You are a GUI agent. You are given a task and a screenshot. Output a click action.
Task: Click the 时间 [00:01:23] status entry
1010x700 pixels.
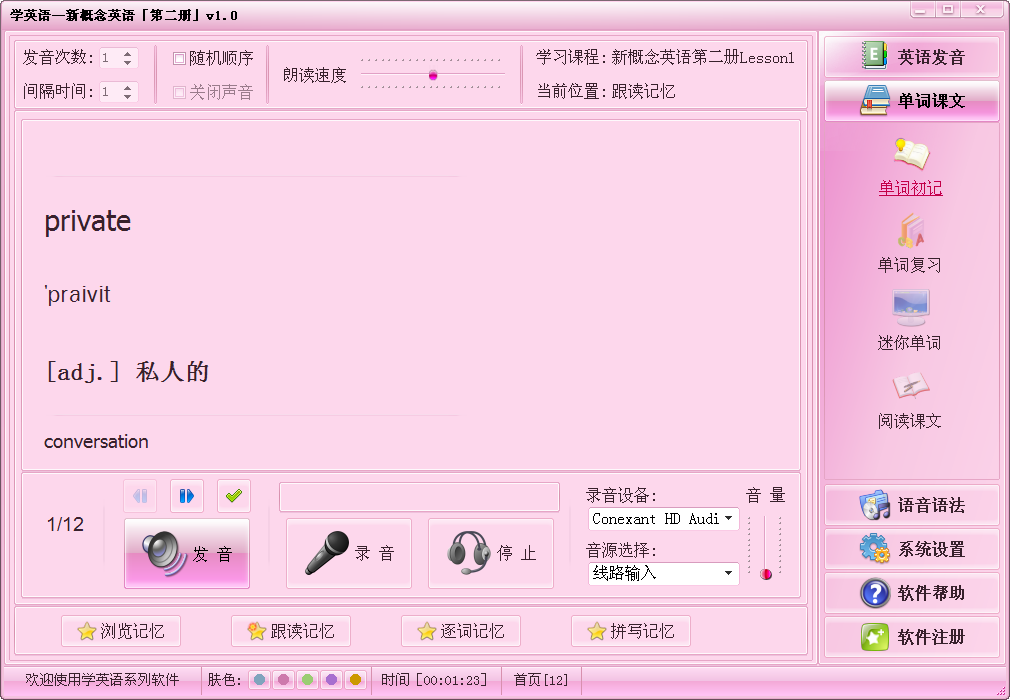(434, 680)
